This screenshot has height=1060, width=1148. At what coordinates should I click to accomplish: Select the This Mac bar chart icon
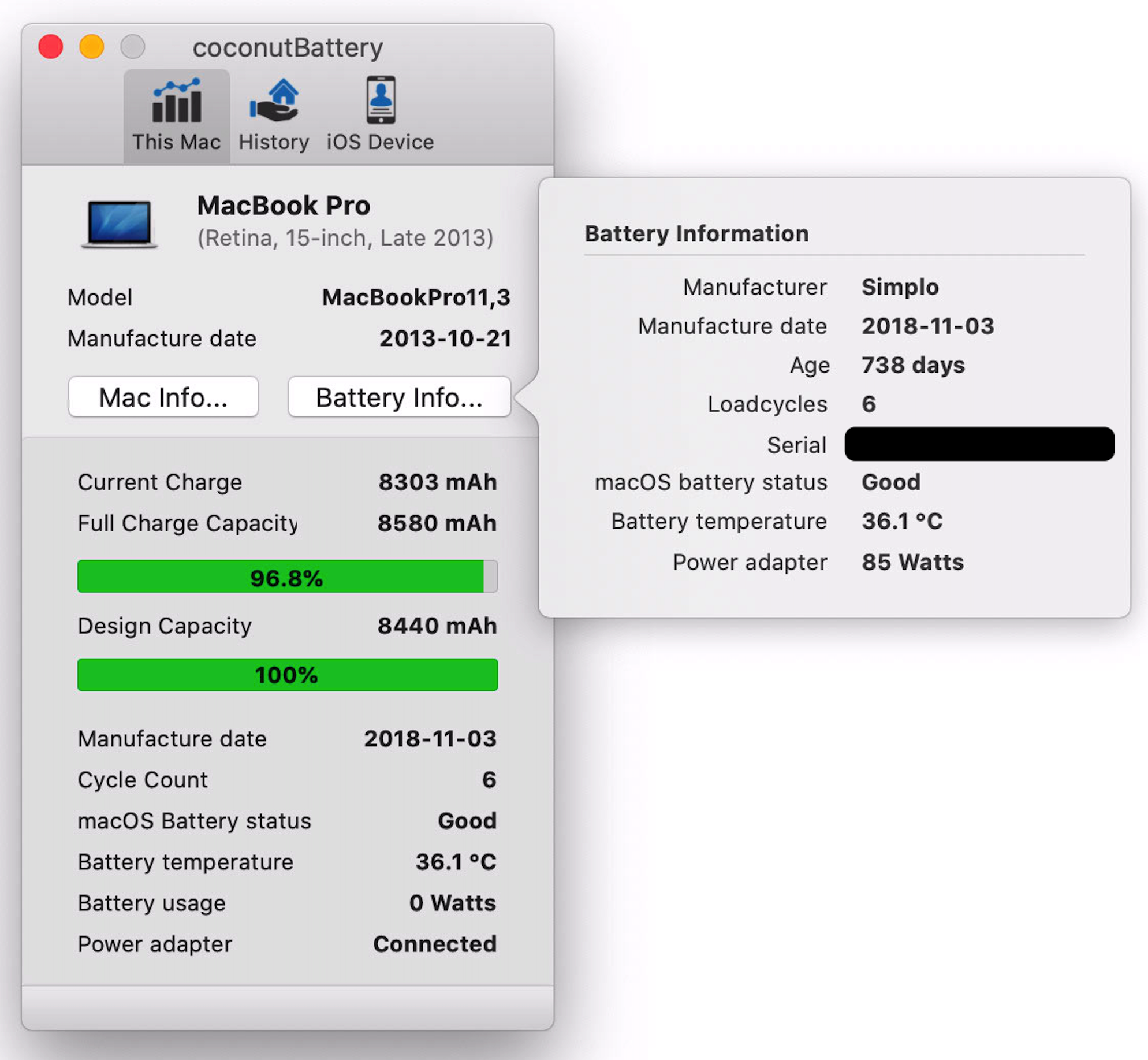click(177, 101)
